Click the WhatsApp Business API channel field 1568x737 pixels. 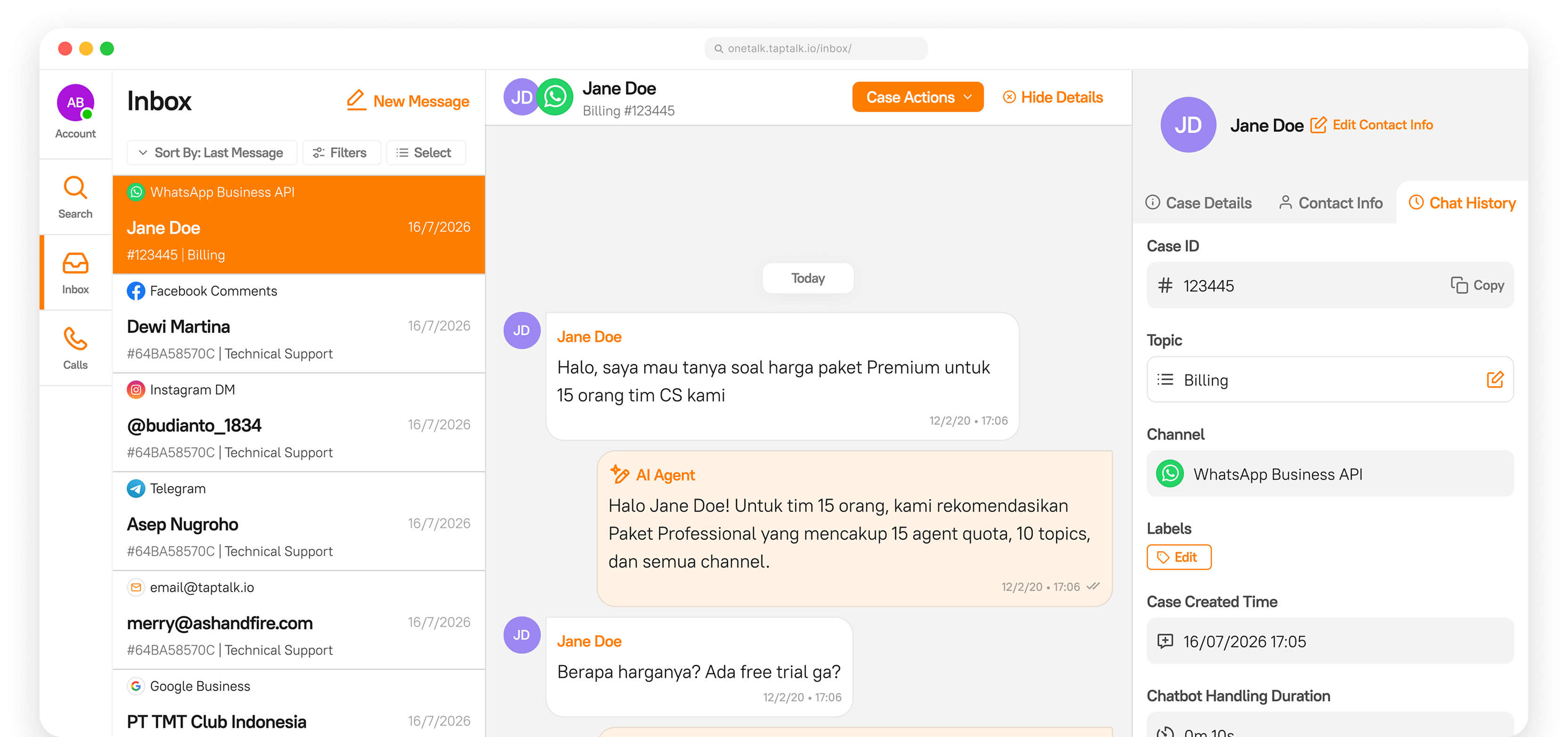[1330, 473]
